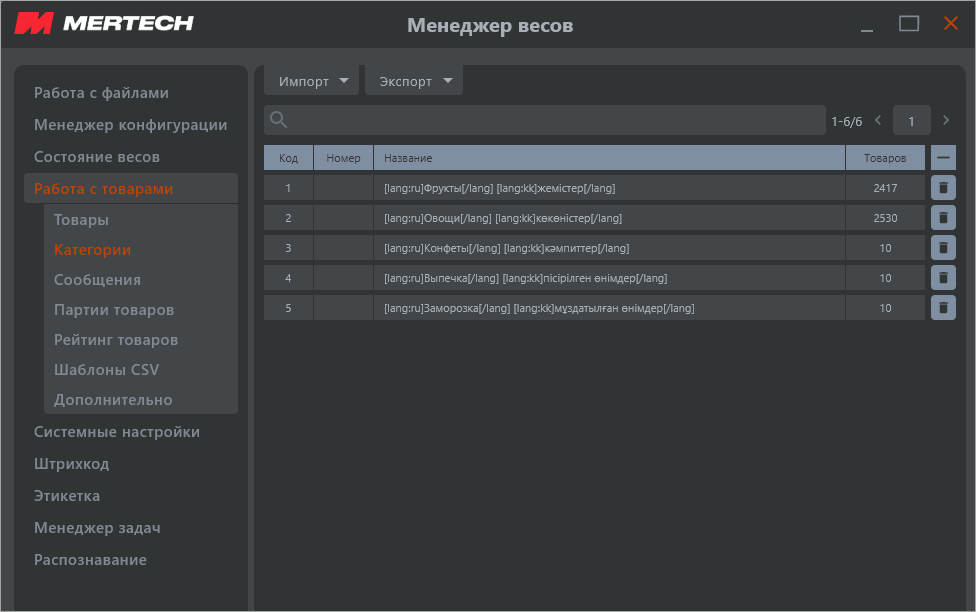
Task: Open the Экспорт dropdown
Action: [x=413, y=81]
